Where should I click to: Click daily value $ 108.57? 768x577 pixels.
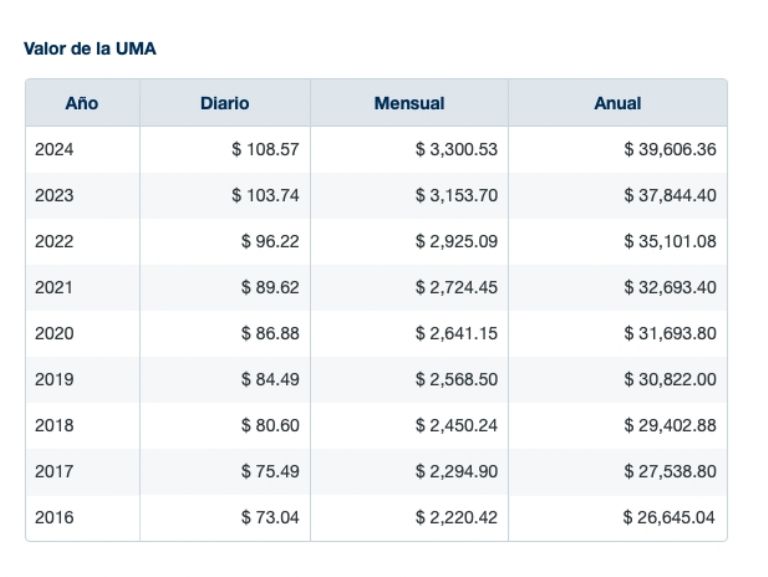point(265,150)
